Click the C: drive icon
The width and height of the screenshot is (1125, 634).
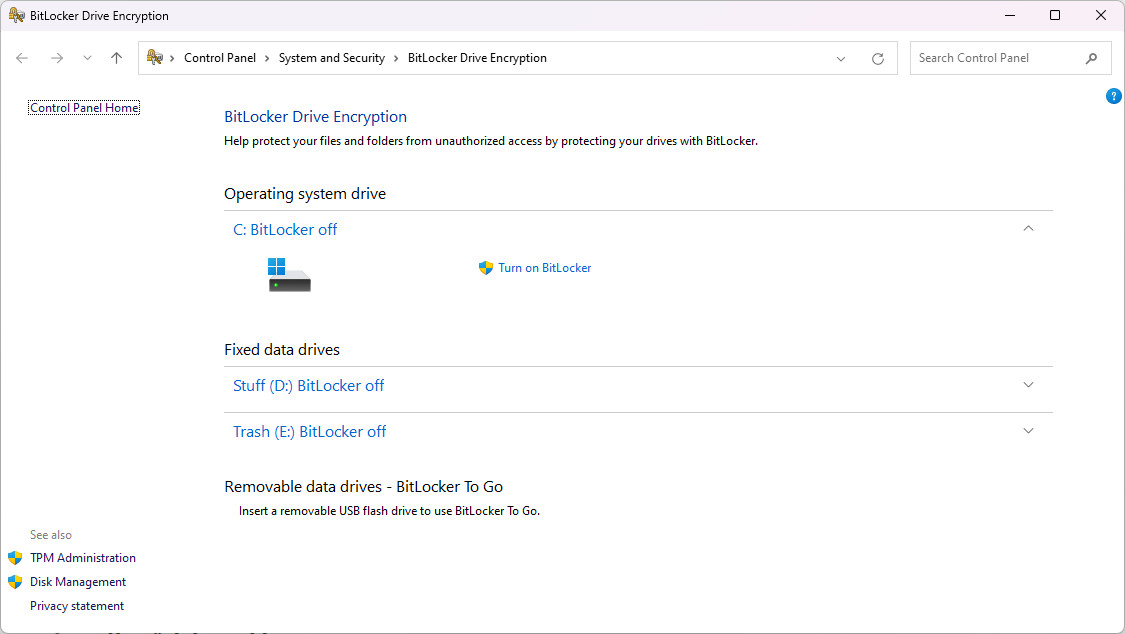(x=289, y=274)
